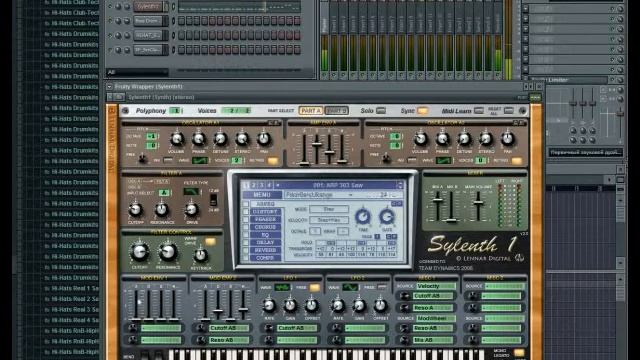
Task: Click Oscillator A2 Pan knob
Action: pyautogui.click(x=507, y=140)
